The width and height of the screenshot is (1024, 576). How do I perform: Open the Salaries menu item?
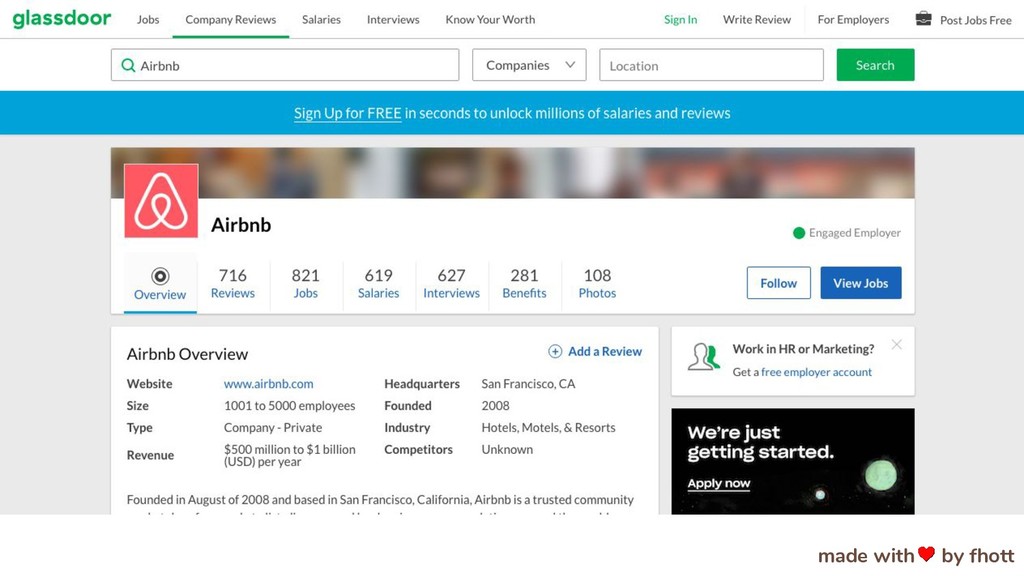321,20
